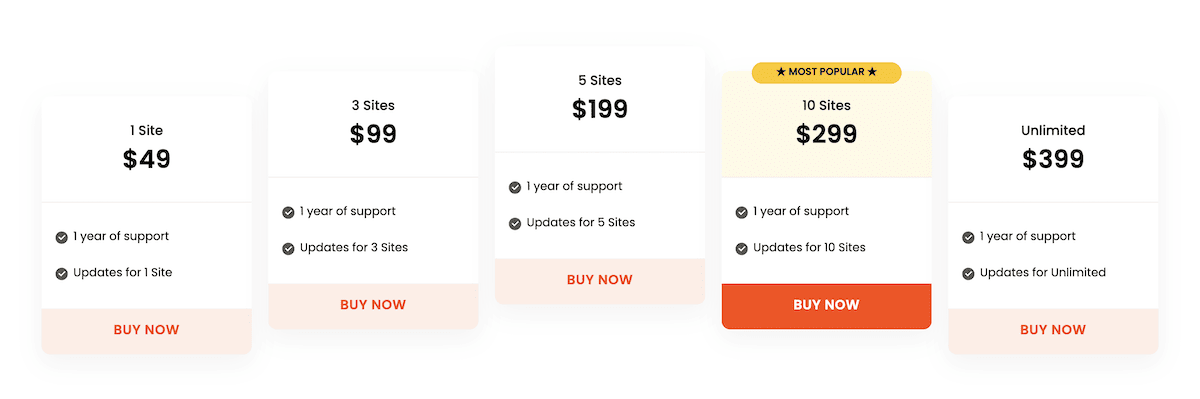Click the orange BUY NOW for 10 Sites
Viewport: 1200px width, 399px height.
coord(826,305)
